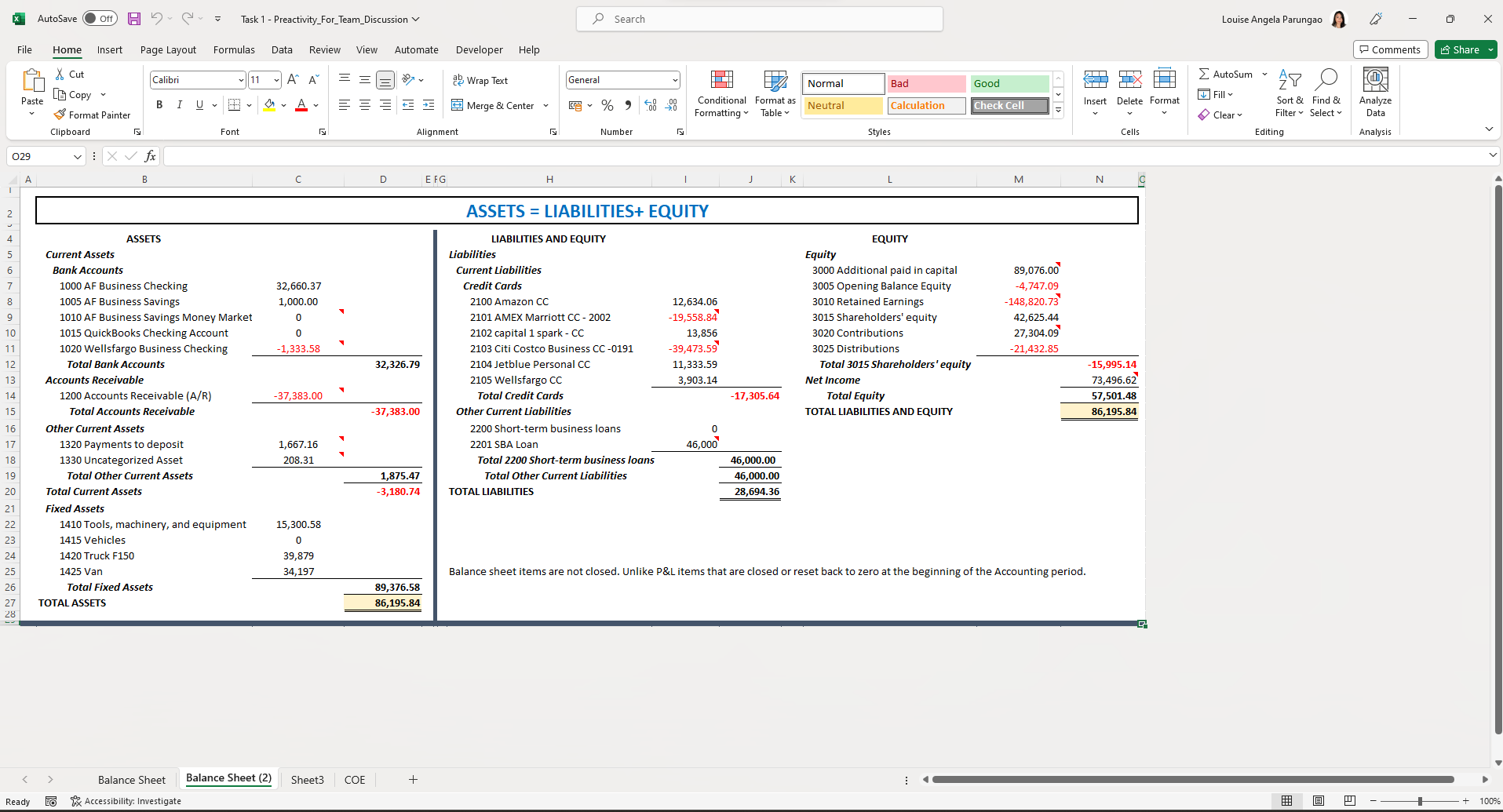Click Insert cells icon

coord(1095,79)
